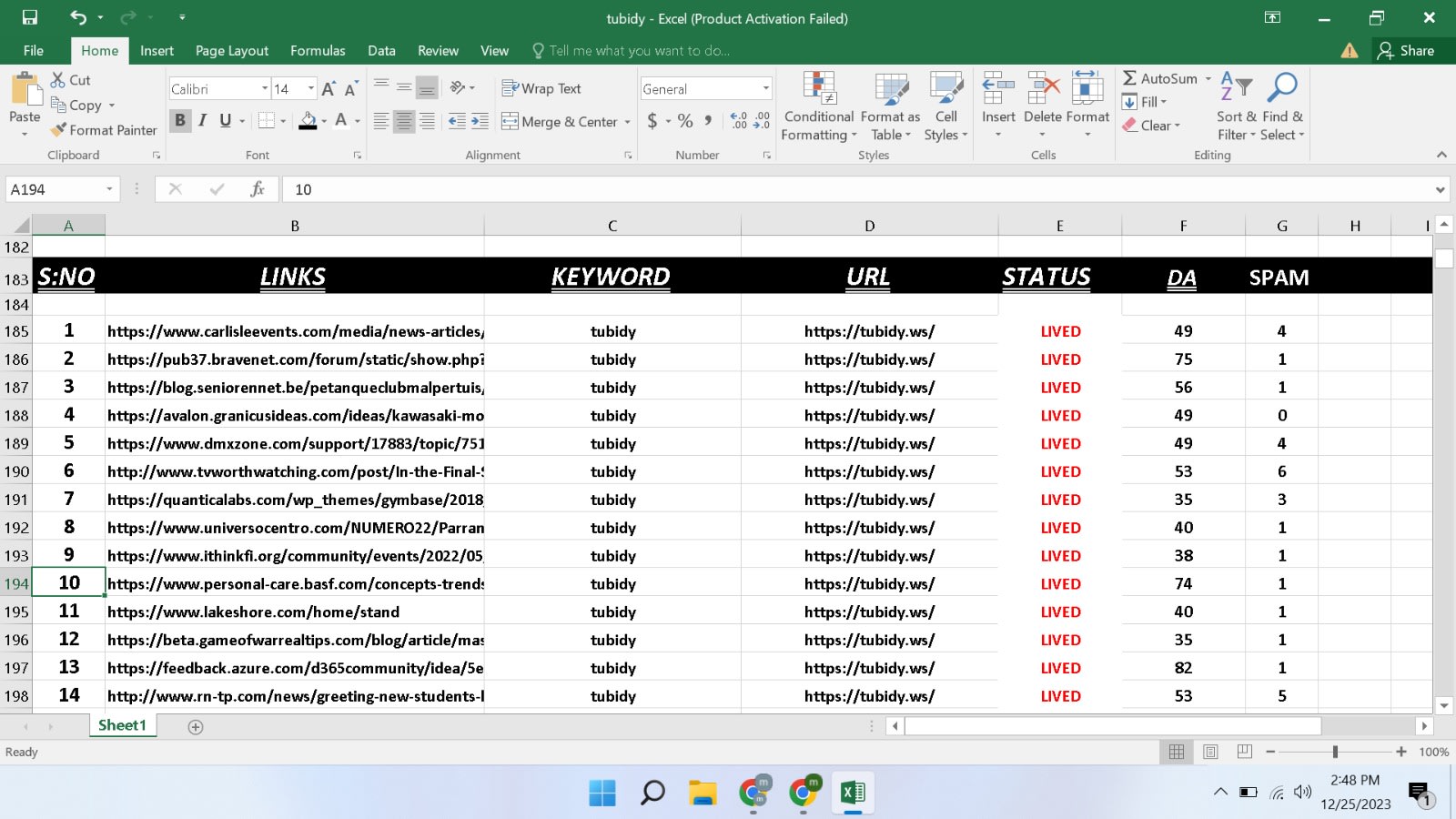Click AutoSum button

click(1159, 79)
